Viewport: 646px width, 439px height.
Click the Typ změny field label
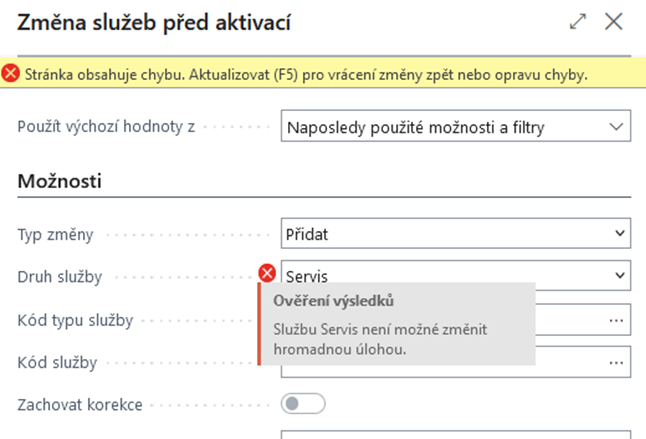(56, 235)
